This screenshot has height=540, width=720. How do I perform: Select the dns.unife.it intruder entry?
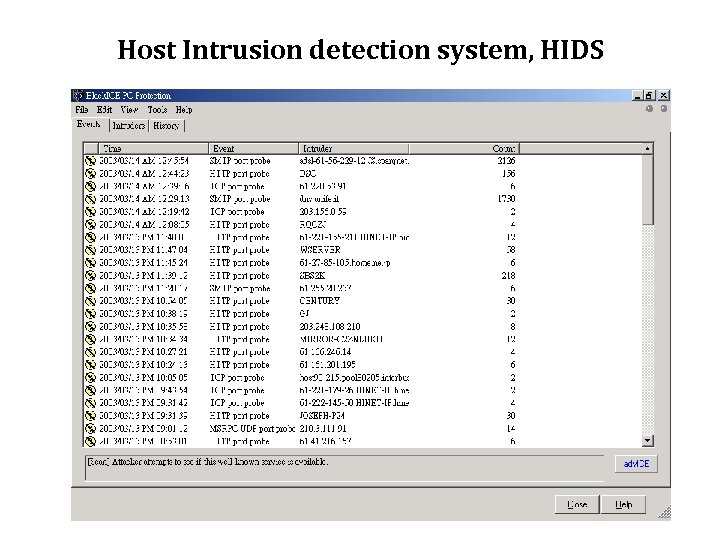point(319,199)
